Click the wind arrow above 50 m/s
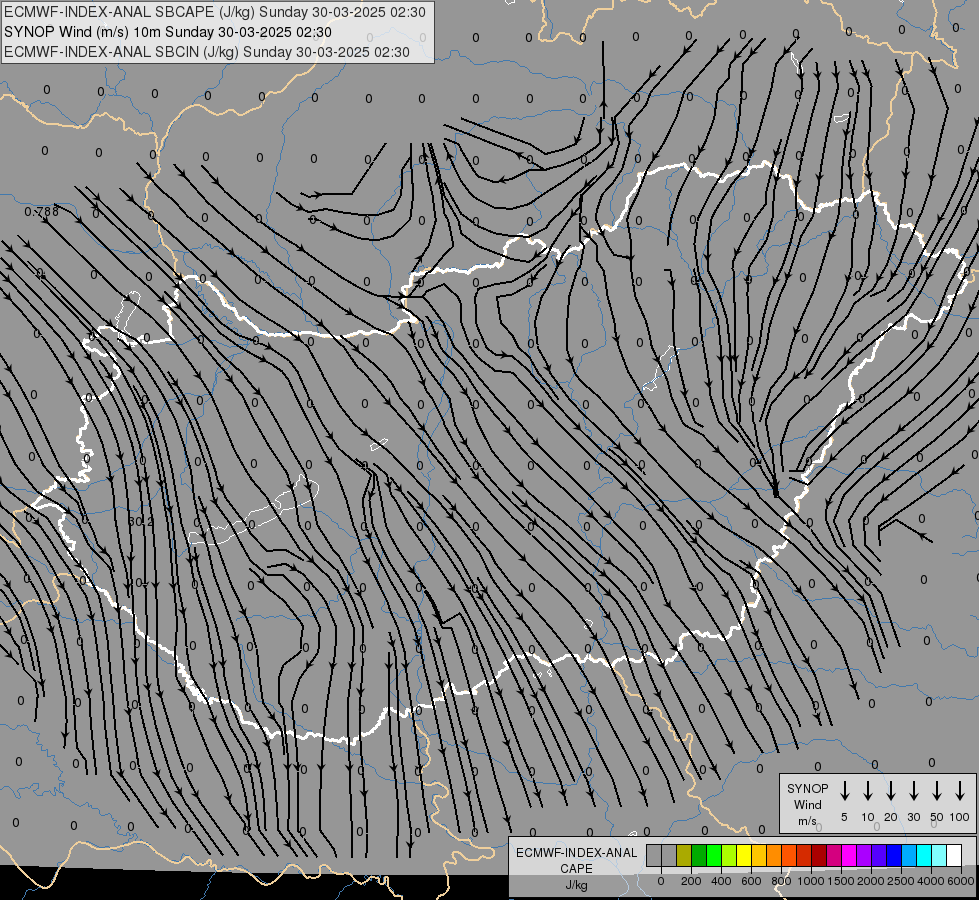Image resolution: width=979 pixels, height=900 pixels. click(x=937, y=790)
